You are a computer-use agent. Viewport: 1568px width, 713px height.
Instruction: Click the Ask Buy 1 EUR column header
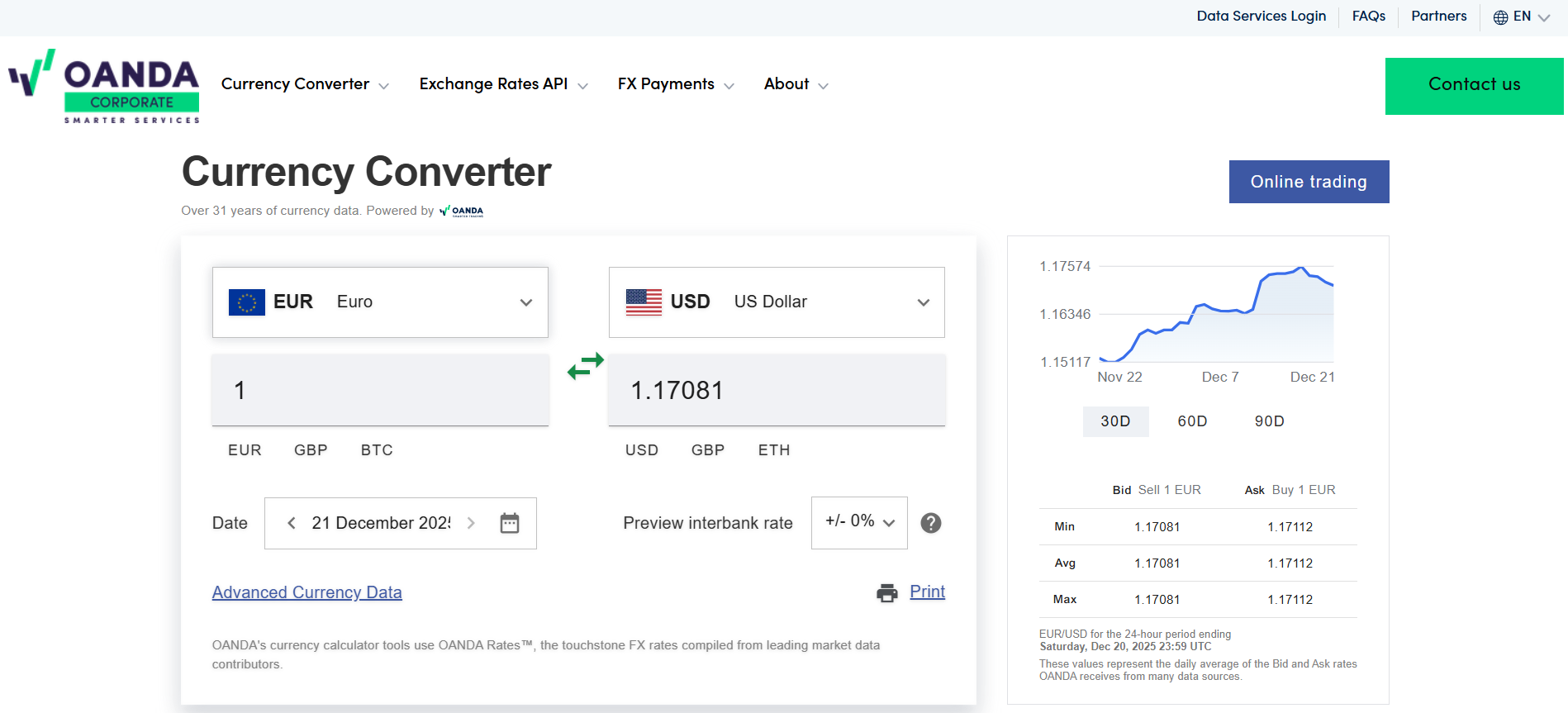point(1290,490)
